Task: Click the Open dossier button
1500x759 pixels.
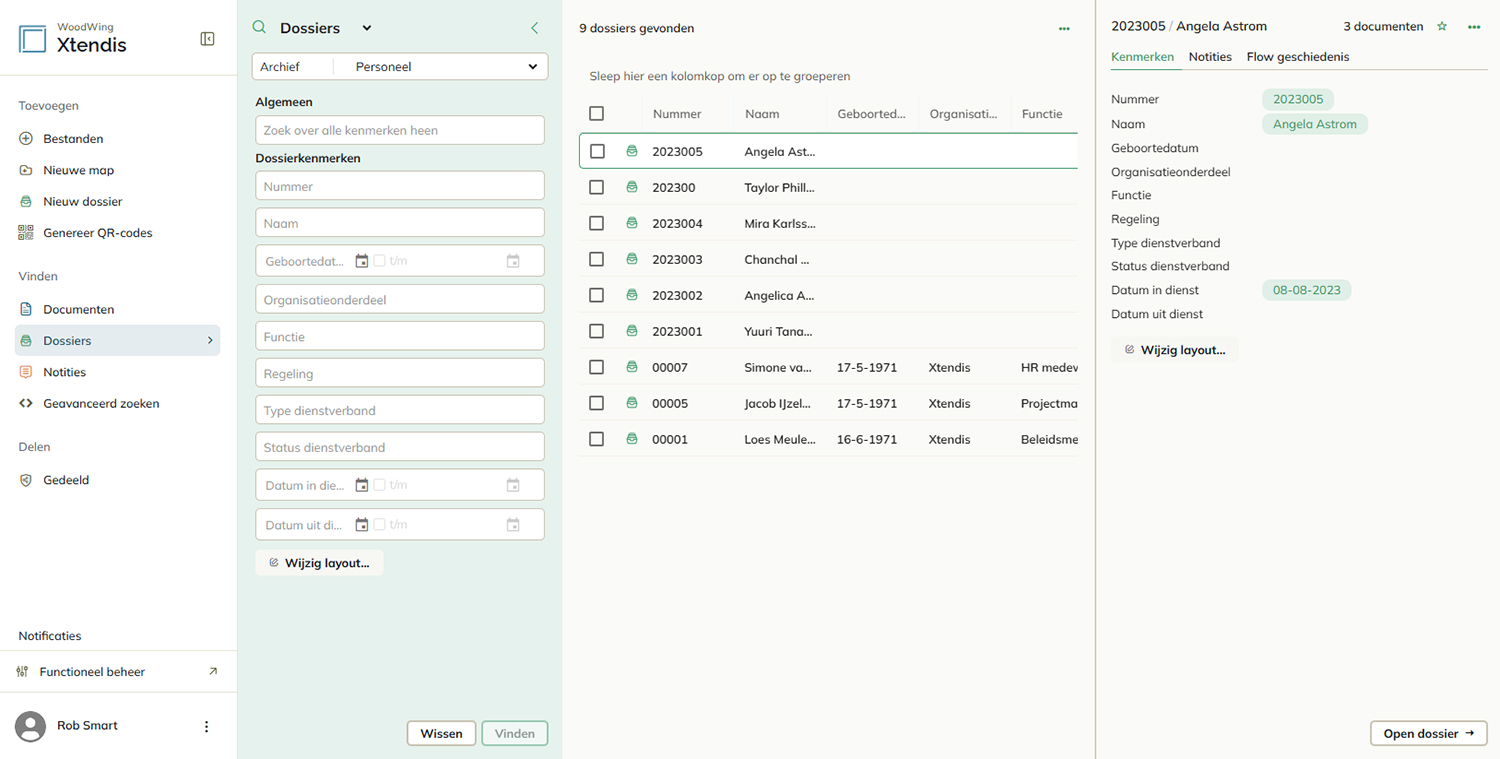Action: pyautogui.click(x=1428, y=733)
